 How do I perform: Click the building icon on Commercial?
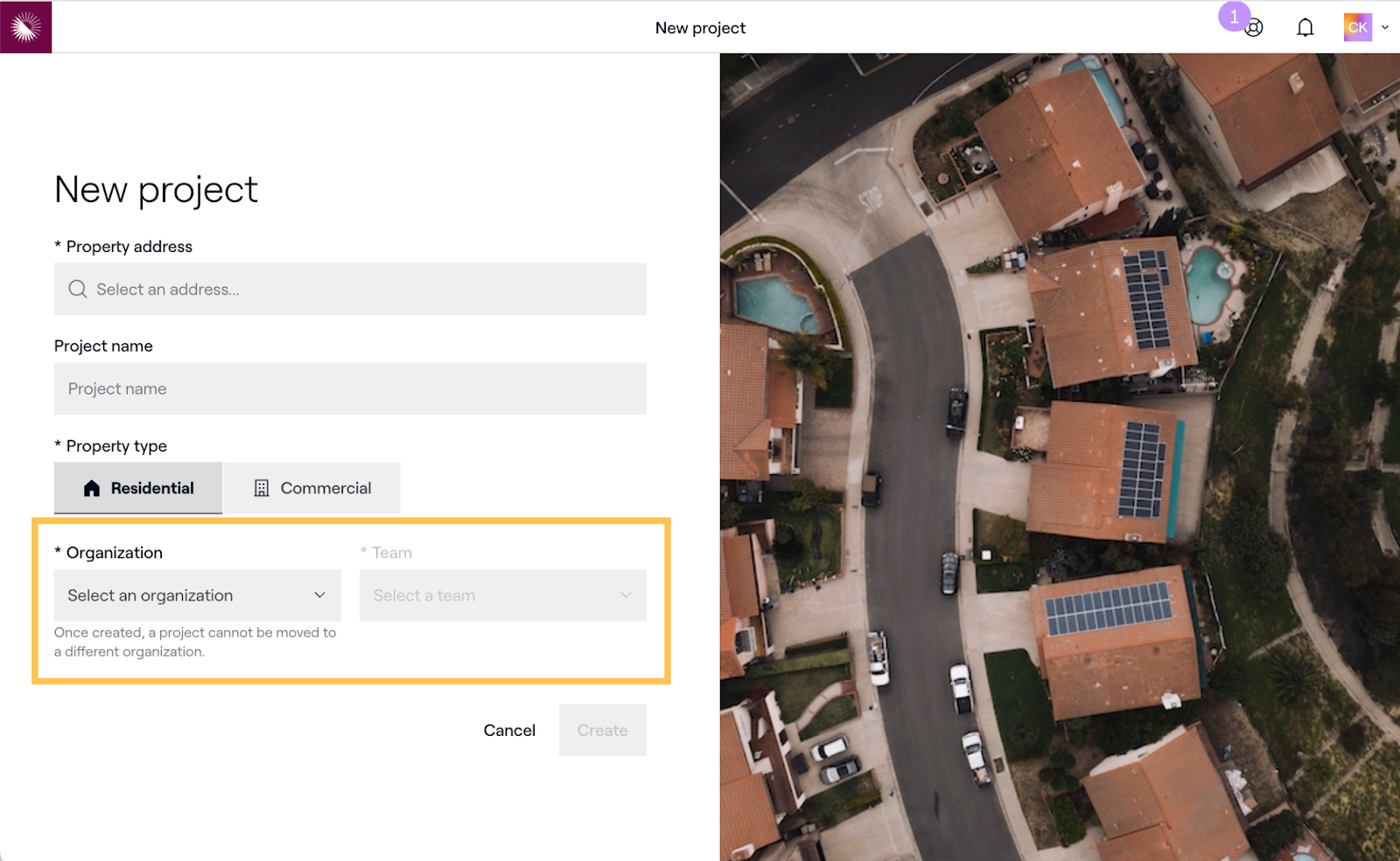pos(262,488)
